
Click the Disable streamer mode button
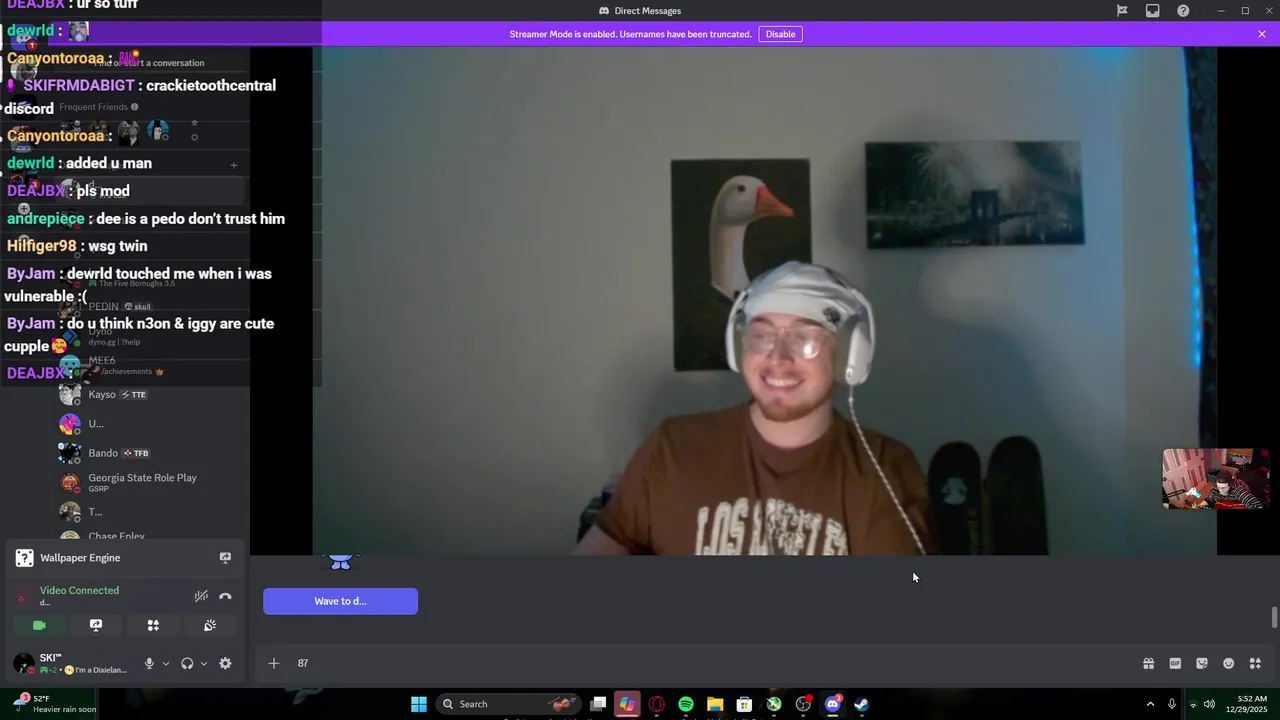[780, 34]
